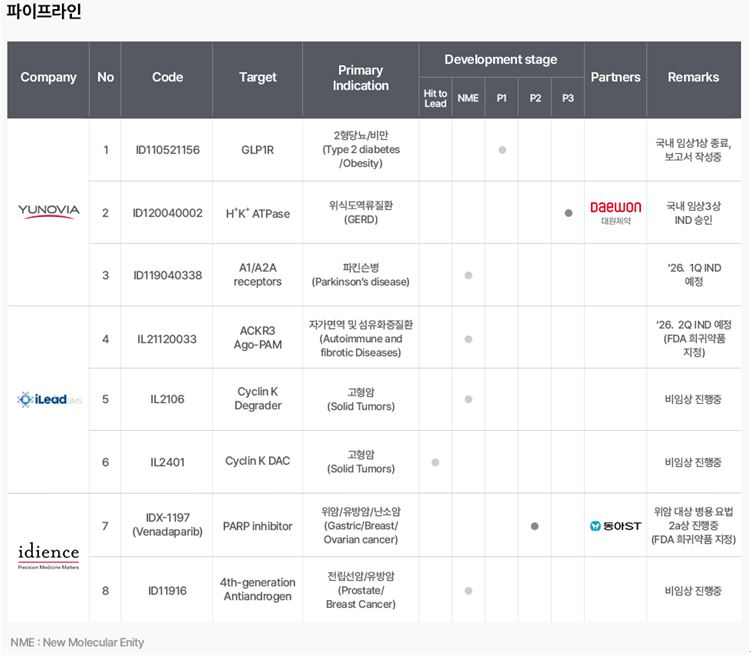Click the Development stage column header
Screen dimensions: 751x656
click(x=501, y=60)
